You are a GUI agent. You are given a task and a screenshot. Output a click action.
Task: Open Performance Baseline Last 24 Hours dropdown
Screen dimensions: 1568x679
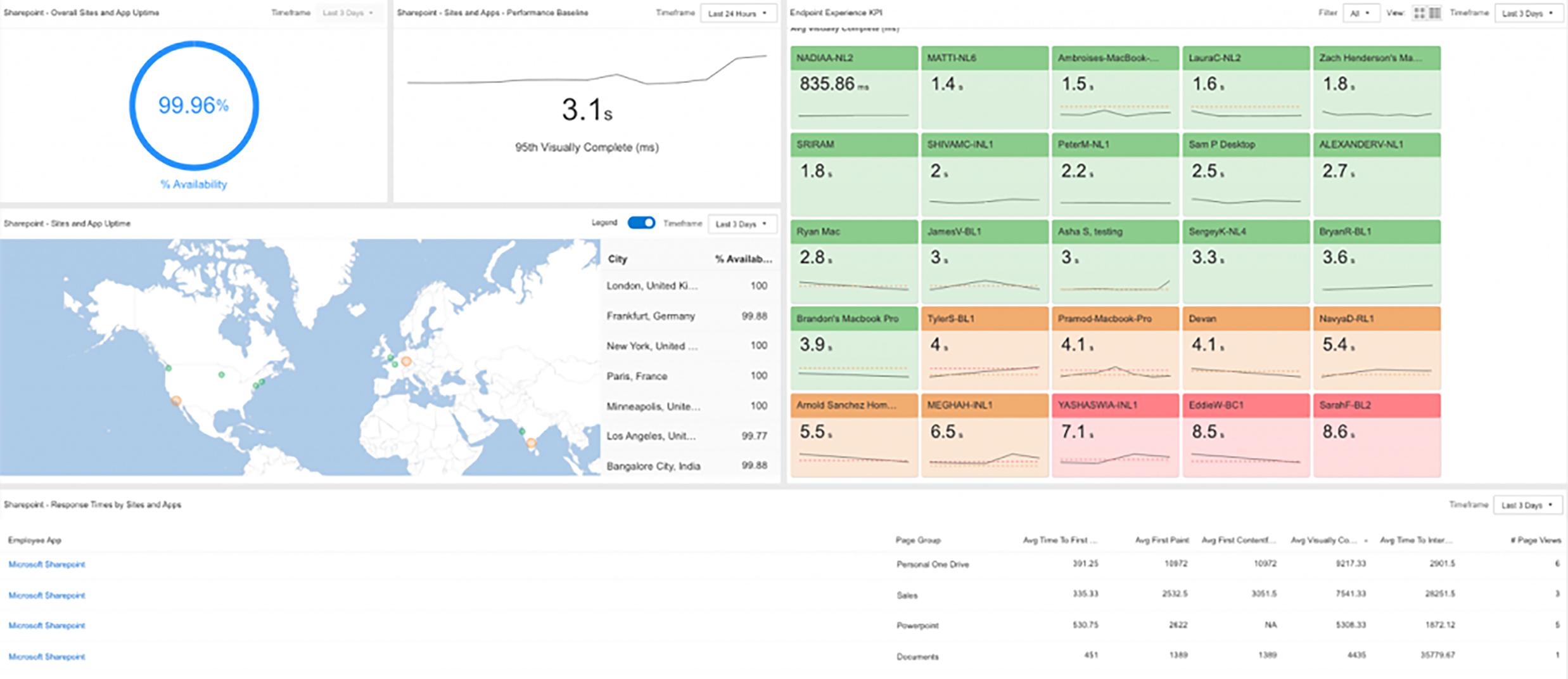(x=738, y=13)
